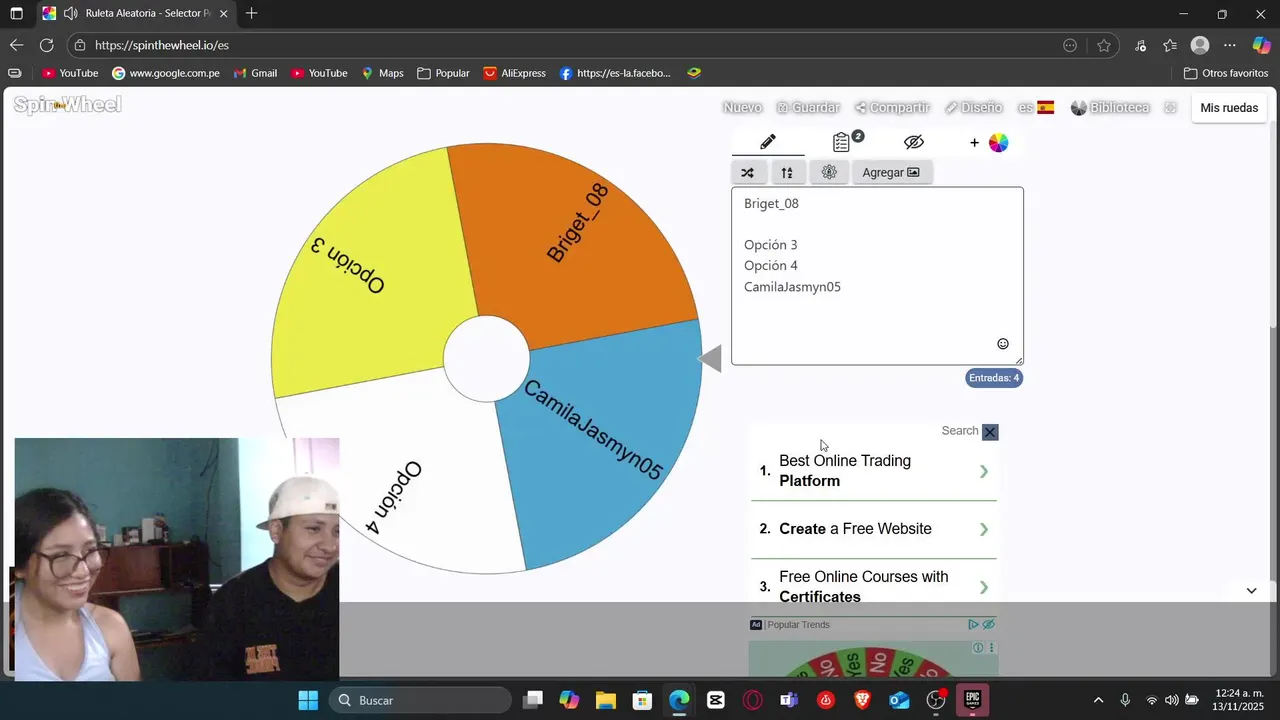Open the favorites list icon in toolbar
This screenshot has width=1280, height=720.
click(x=1170, y=45)
